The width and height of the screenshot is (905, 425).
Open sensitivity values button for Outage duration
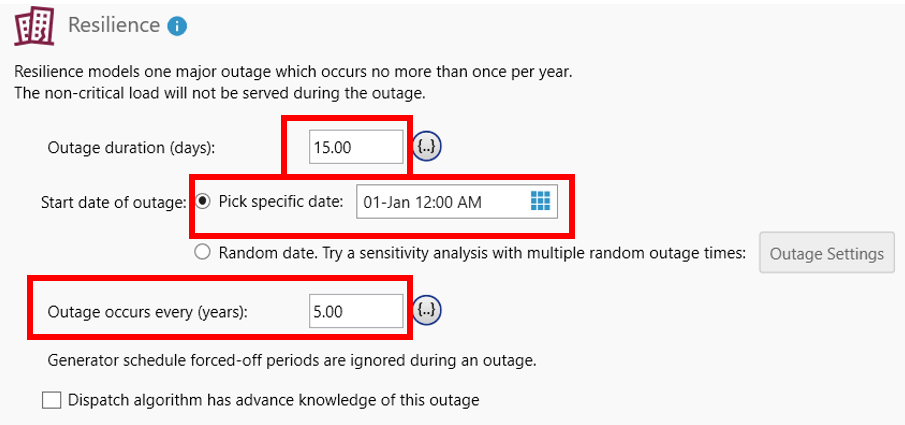(x=428, y=147)
